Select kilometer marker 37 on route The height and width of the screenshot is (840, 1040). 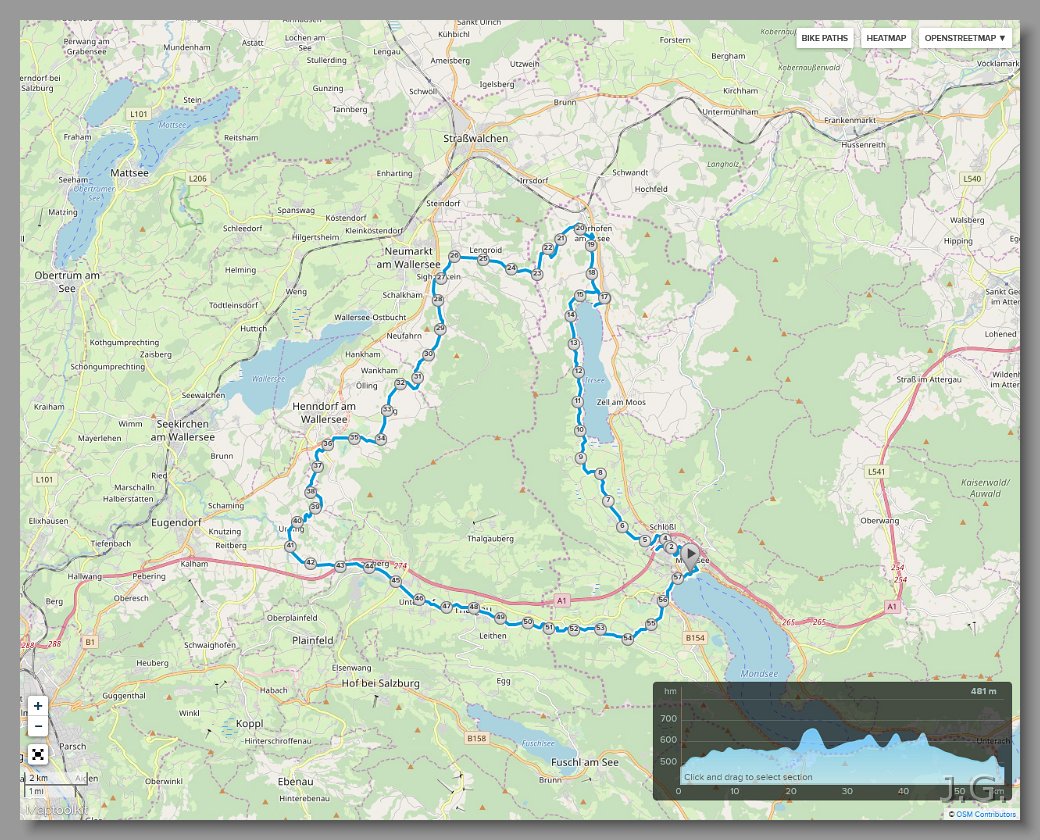coord(318,466)
